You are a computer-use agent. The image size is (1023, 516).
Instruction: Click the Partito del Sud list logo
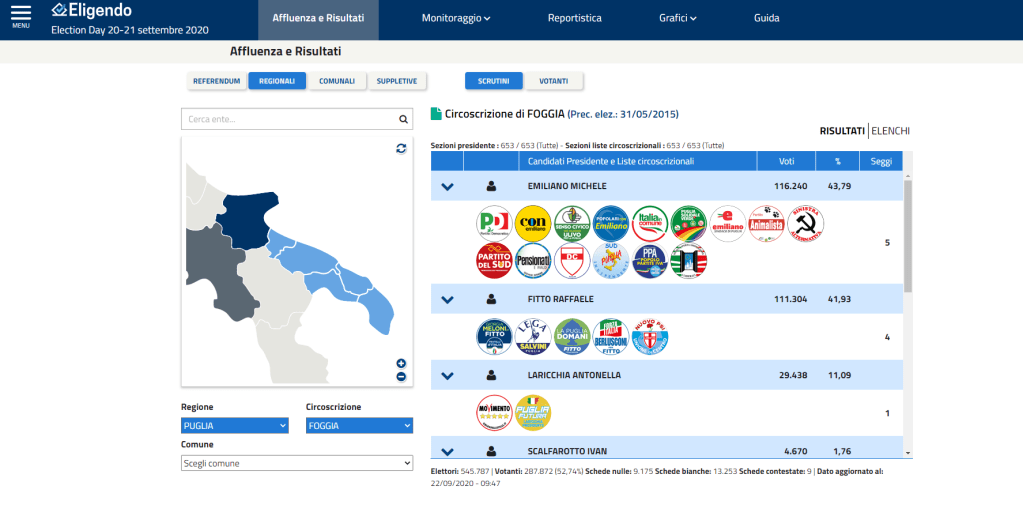494,261
